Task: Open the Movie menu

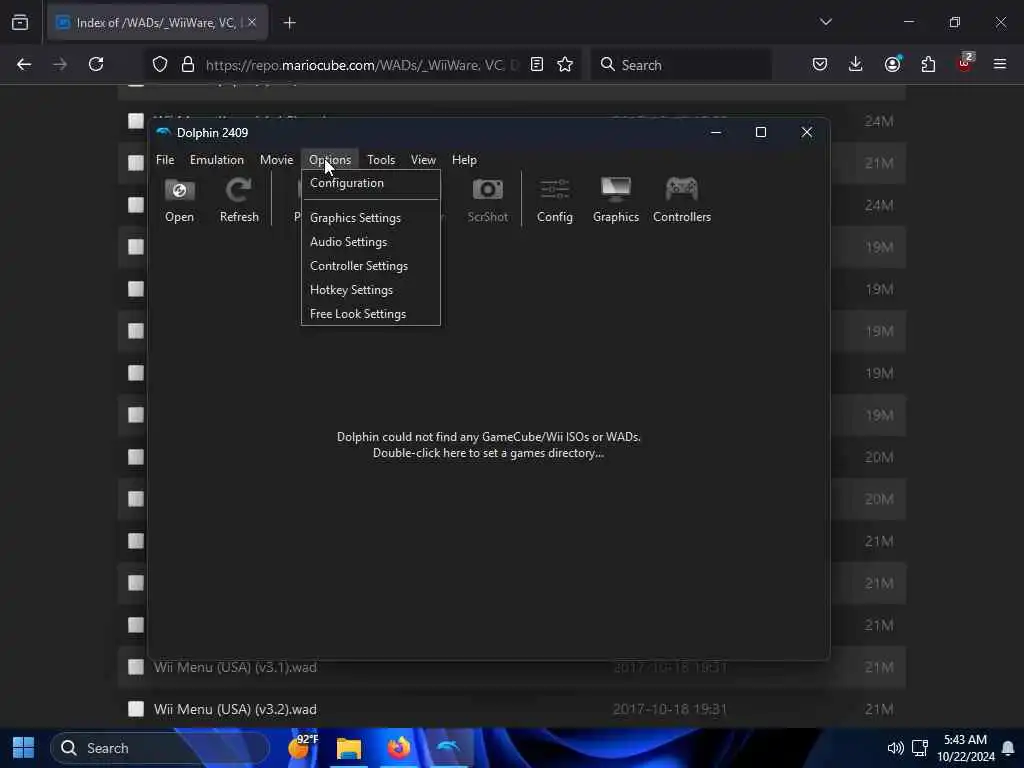Action: 276,160
